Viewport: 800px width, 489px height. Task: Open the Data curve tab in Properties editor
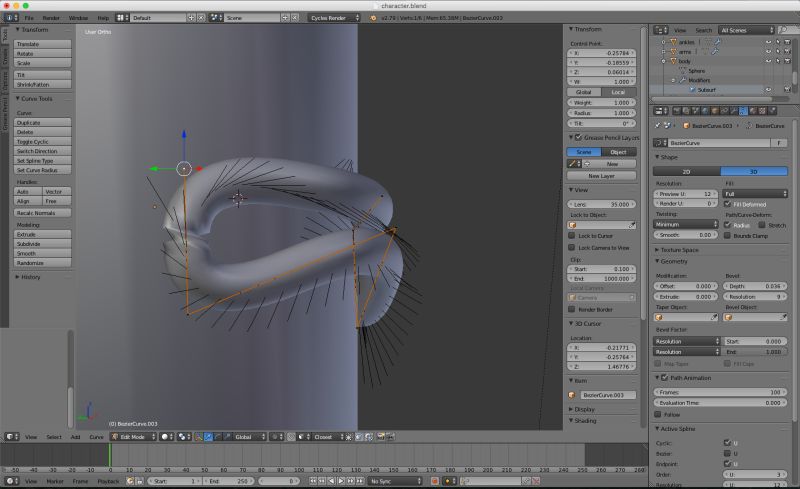click(743, 111)
